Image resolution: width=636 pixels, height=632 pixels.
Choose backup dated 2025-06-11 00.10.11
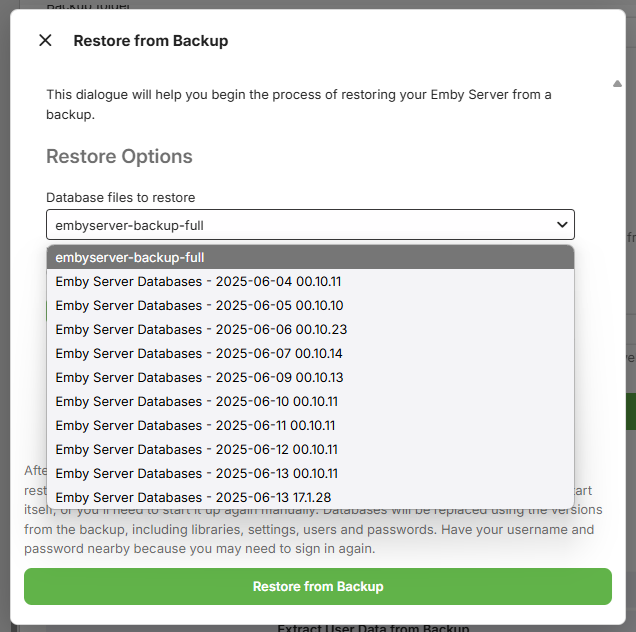click(x=310, y=425)
